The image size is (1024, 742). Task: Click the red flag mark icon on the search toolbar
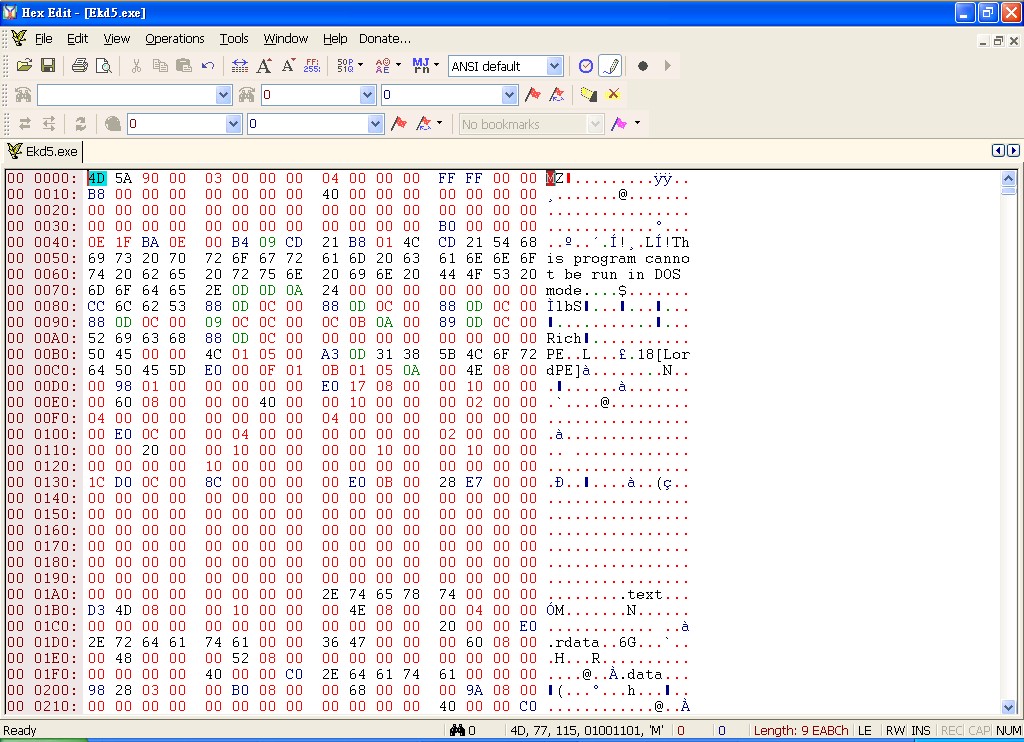533,95
